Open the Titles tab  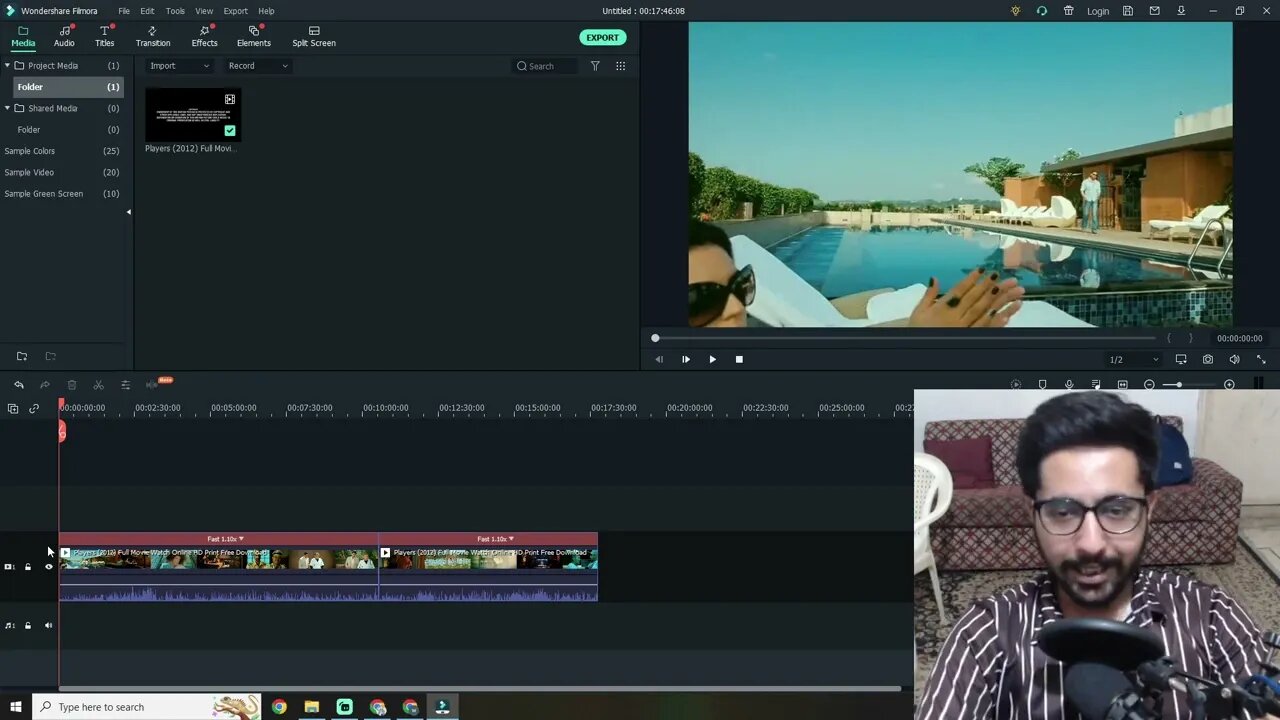click(105, 37)
